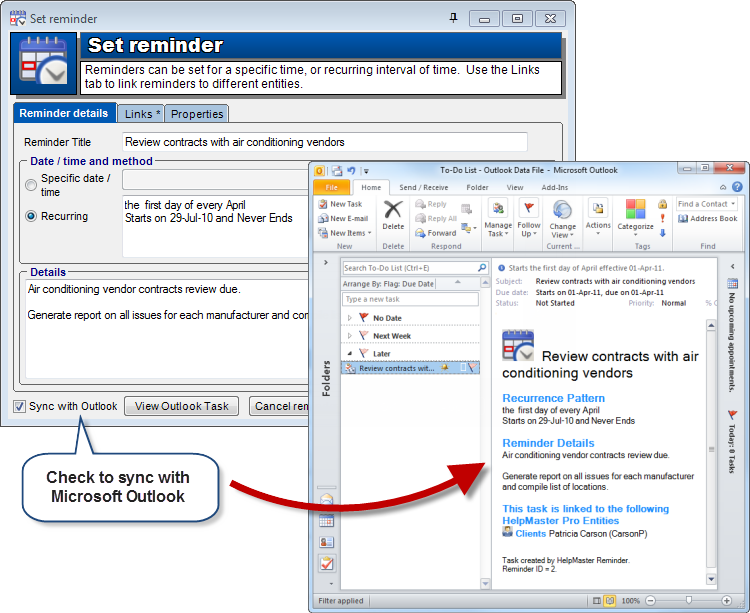750x613 pixels.
Task: Minimize the Outlook ribbon with caret icon
Action: pos(723,187)
